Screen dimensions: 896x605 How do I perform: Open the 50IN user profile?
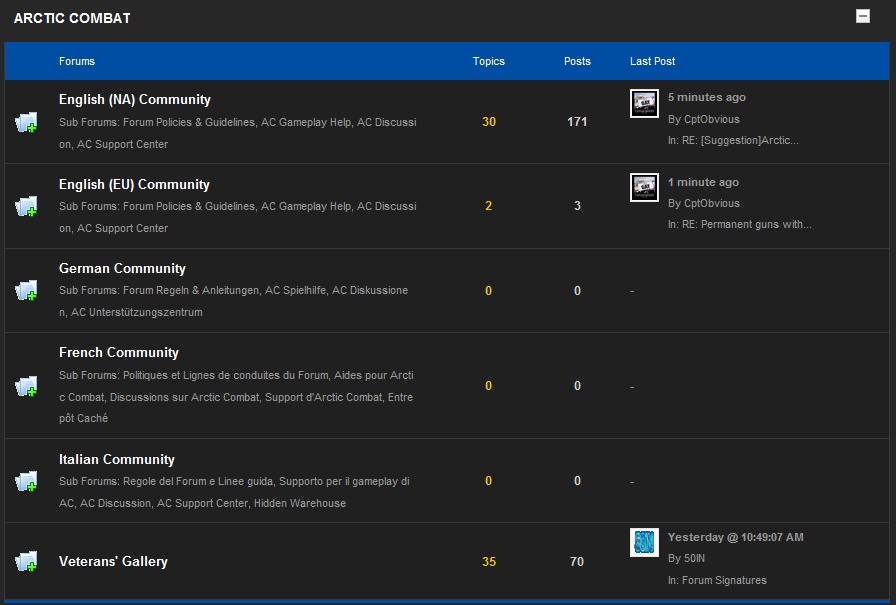tap(694, 558)
